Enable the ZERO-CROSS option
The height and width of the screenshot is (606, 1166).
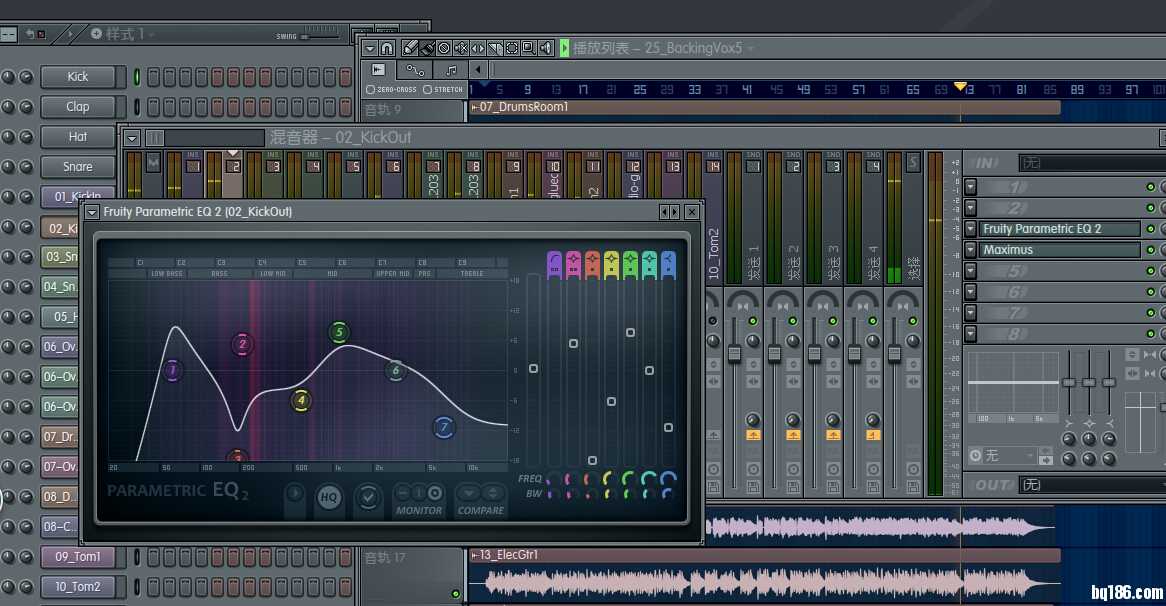point(371,90)
